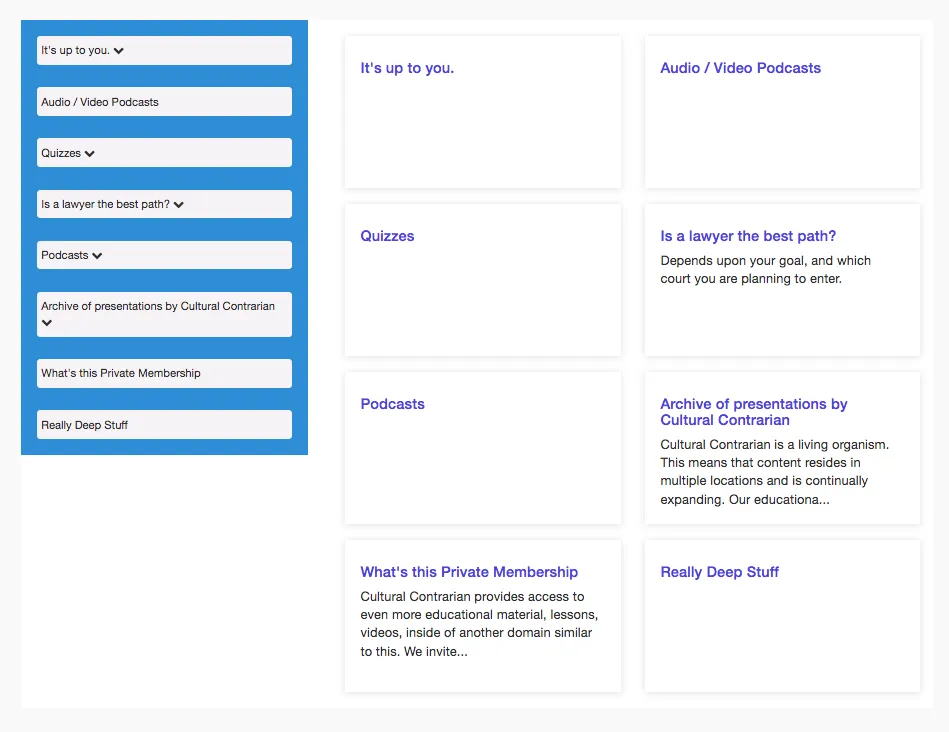Open the Podcasts card heading link

pyautogui.click(x=392, y=404)
